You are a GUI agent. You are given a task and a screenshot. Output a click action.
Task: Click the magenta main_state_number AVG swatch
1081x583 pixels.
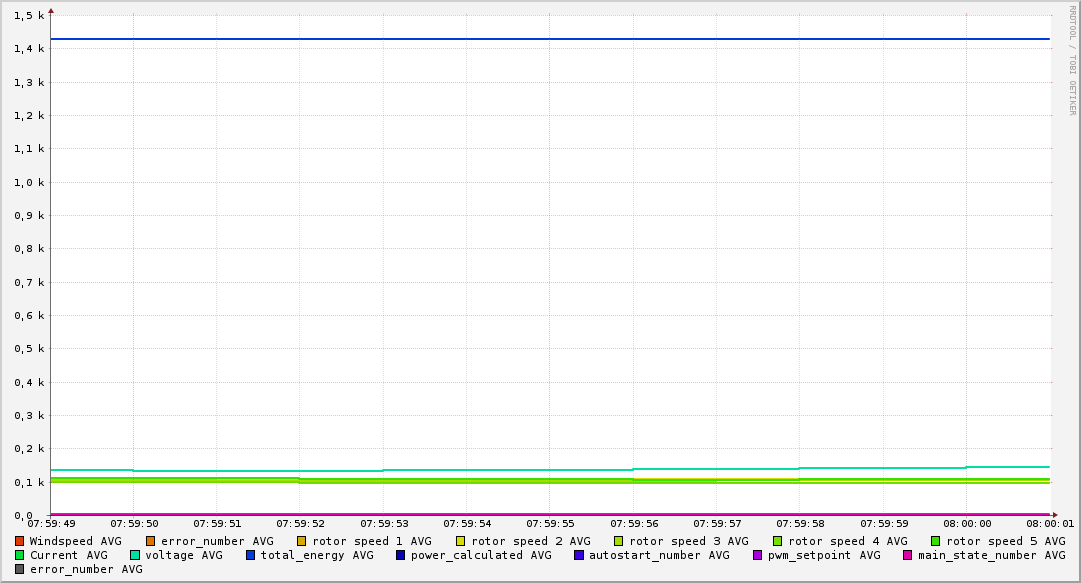tap(908, 555)
